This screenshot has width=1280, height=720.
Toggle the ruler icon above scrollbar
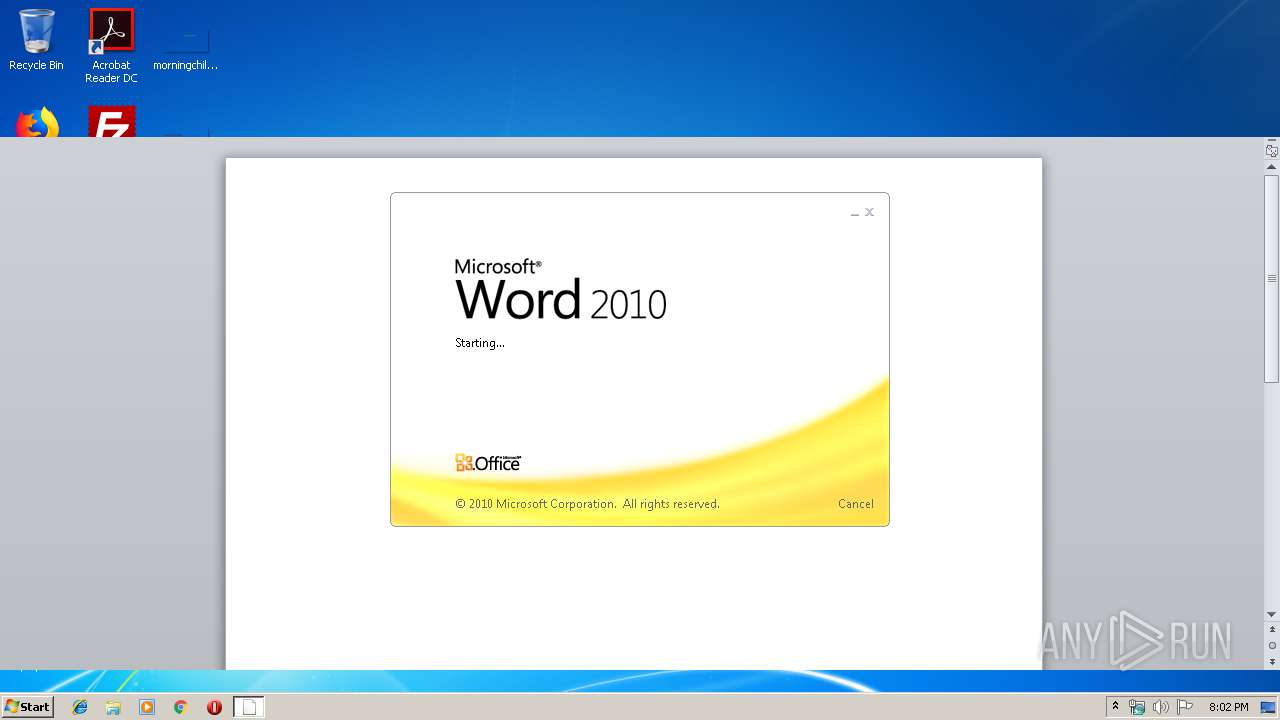pyautogui.click(x=1272, y=151)
